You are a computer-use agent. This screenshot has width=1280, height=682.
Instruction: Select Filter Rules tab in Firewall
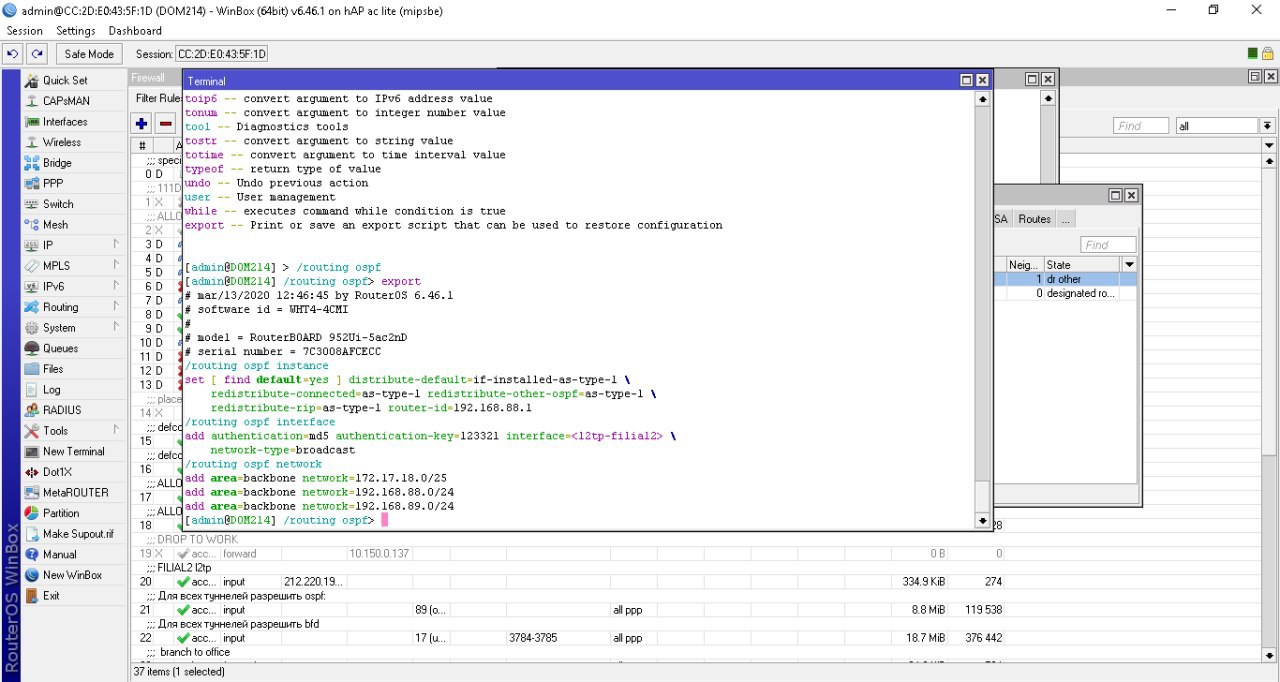(158, 99)
